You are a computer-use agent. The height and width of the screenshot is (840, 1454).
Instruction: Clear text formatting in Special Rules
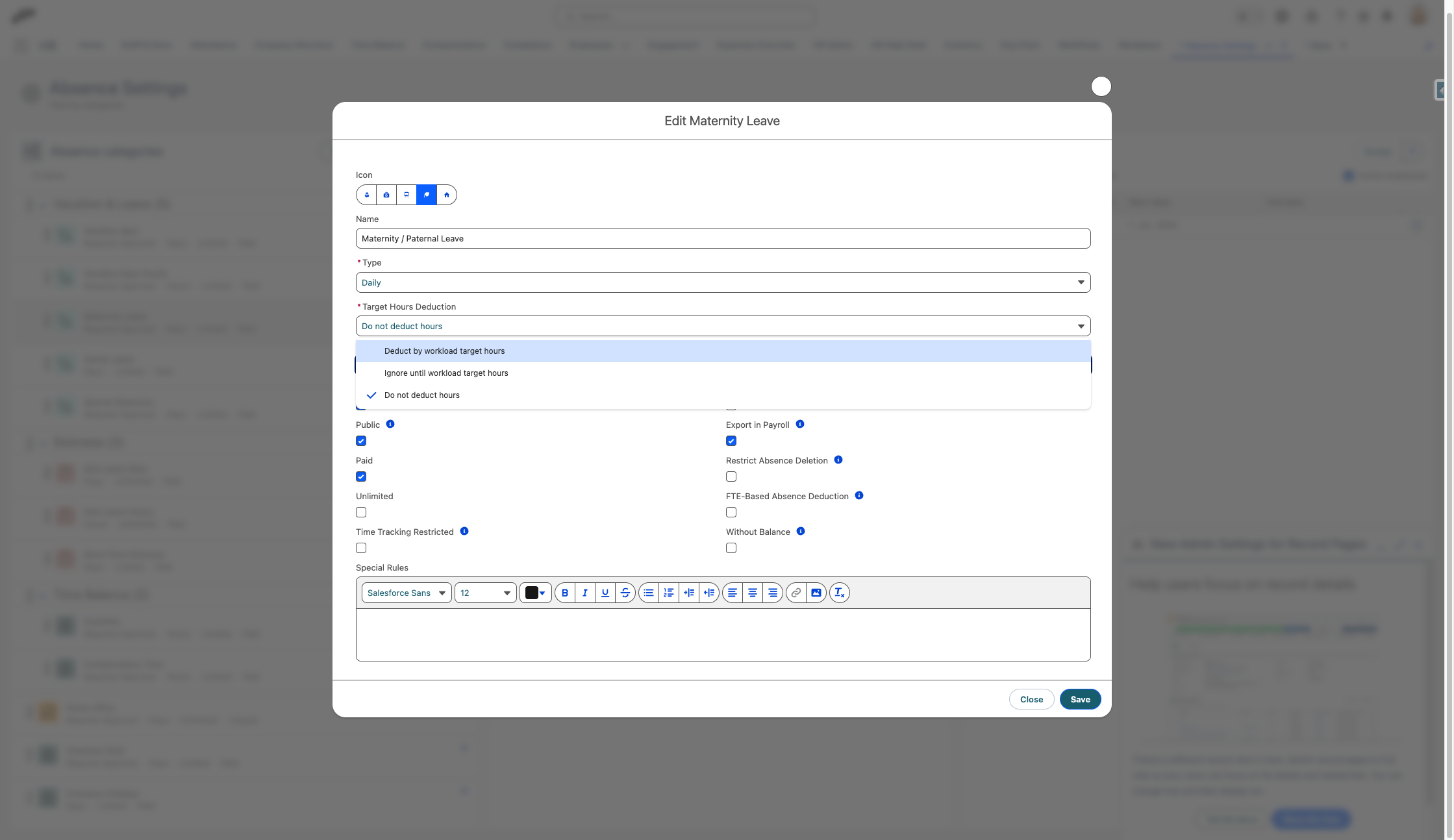pos(839,593)
